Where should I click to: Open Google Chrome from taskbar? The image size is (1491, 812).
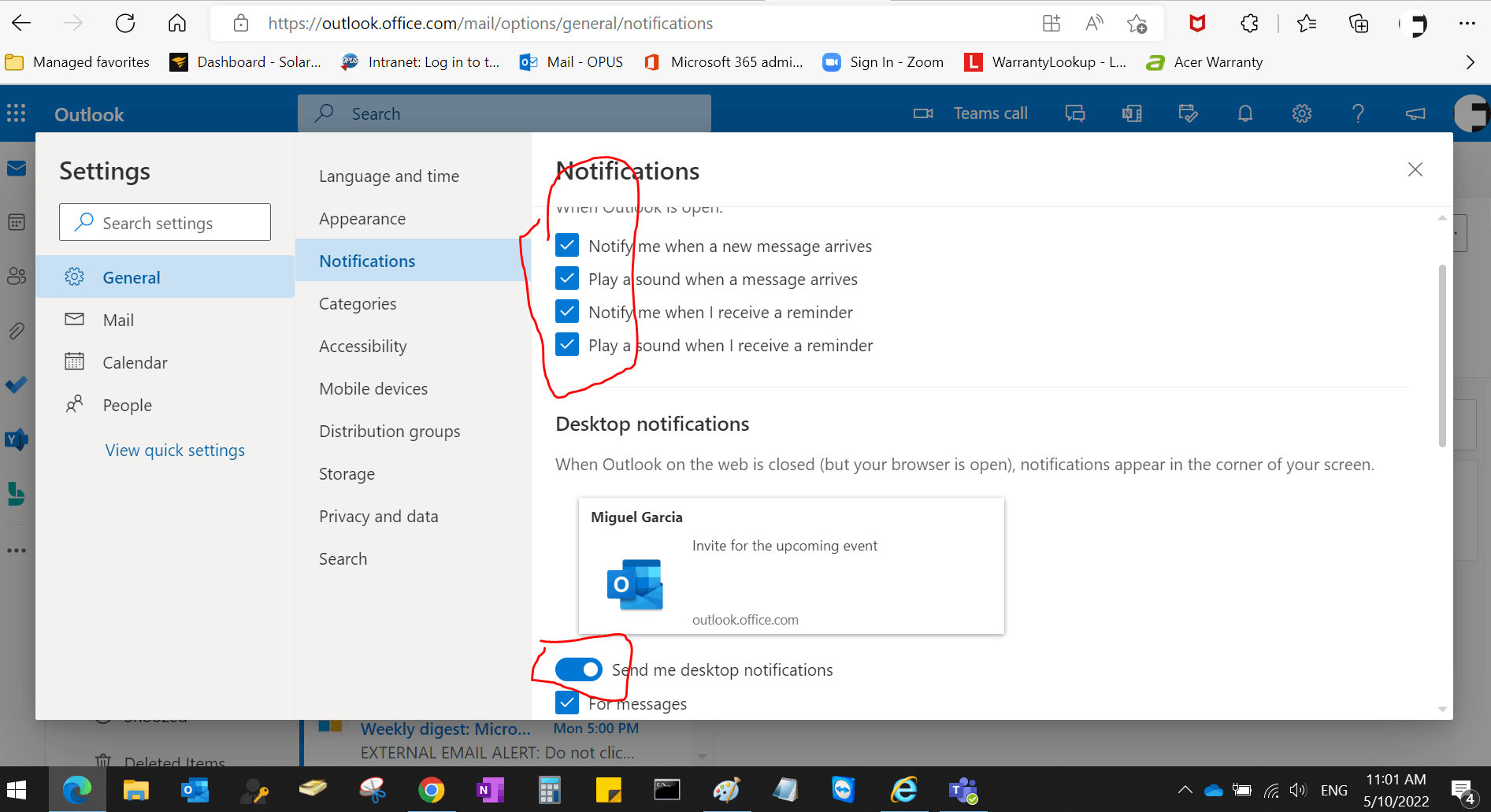pyautogui.click(x=431, y=790)
